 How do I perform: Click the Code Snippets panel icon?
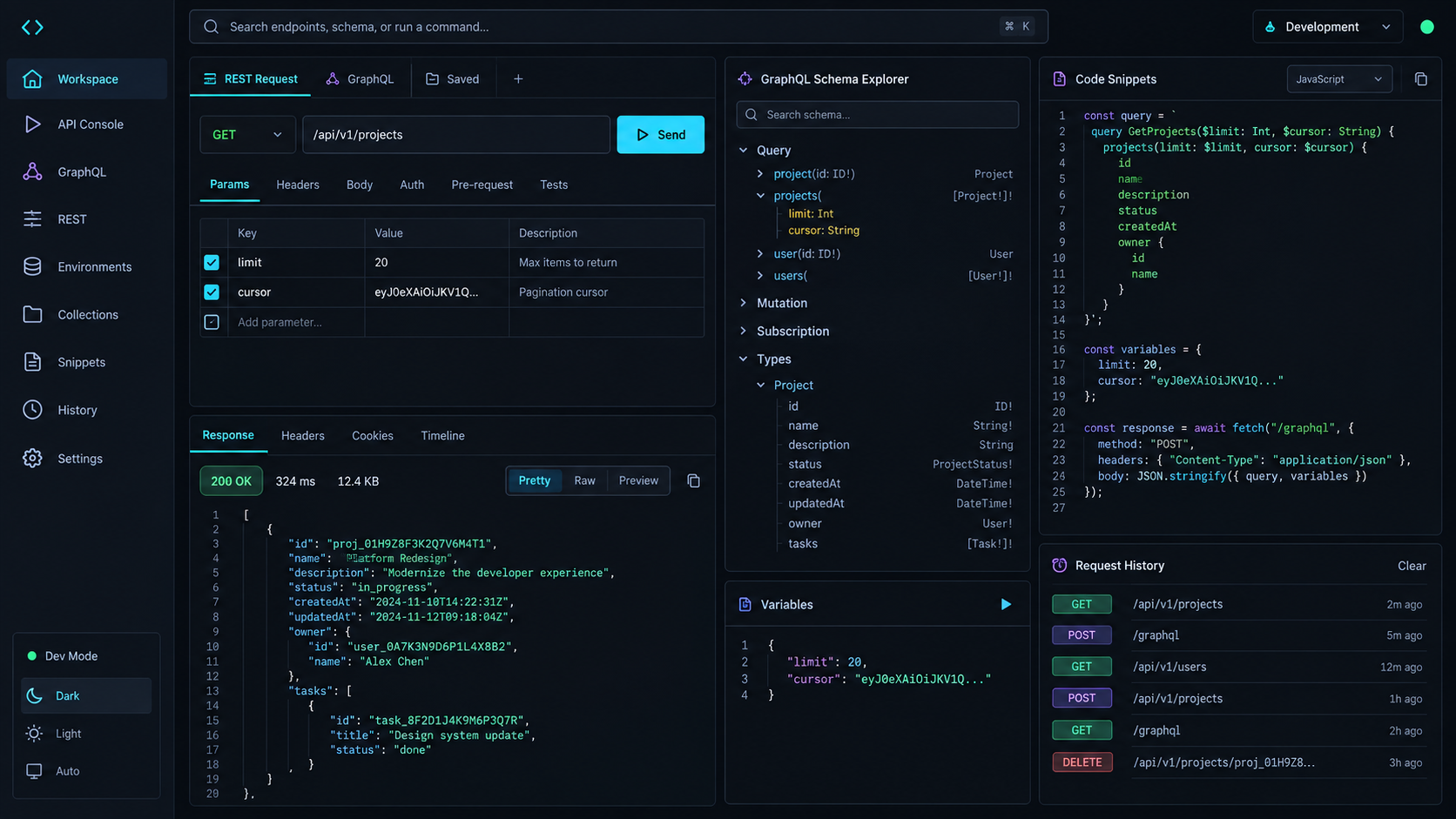(1059, 79)
